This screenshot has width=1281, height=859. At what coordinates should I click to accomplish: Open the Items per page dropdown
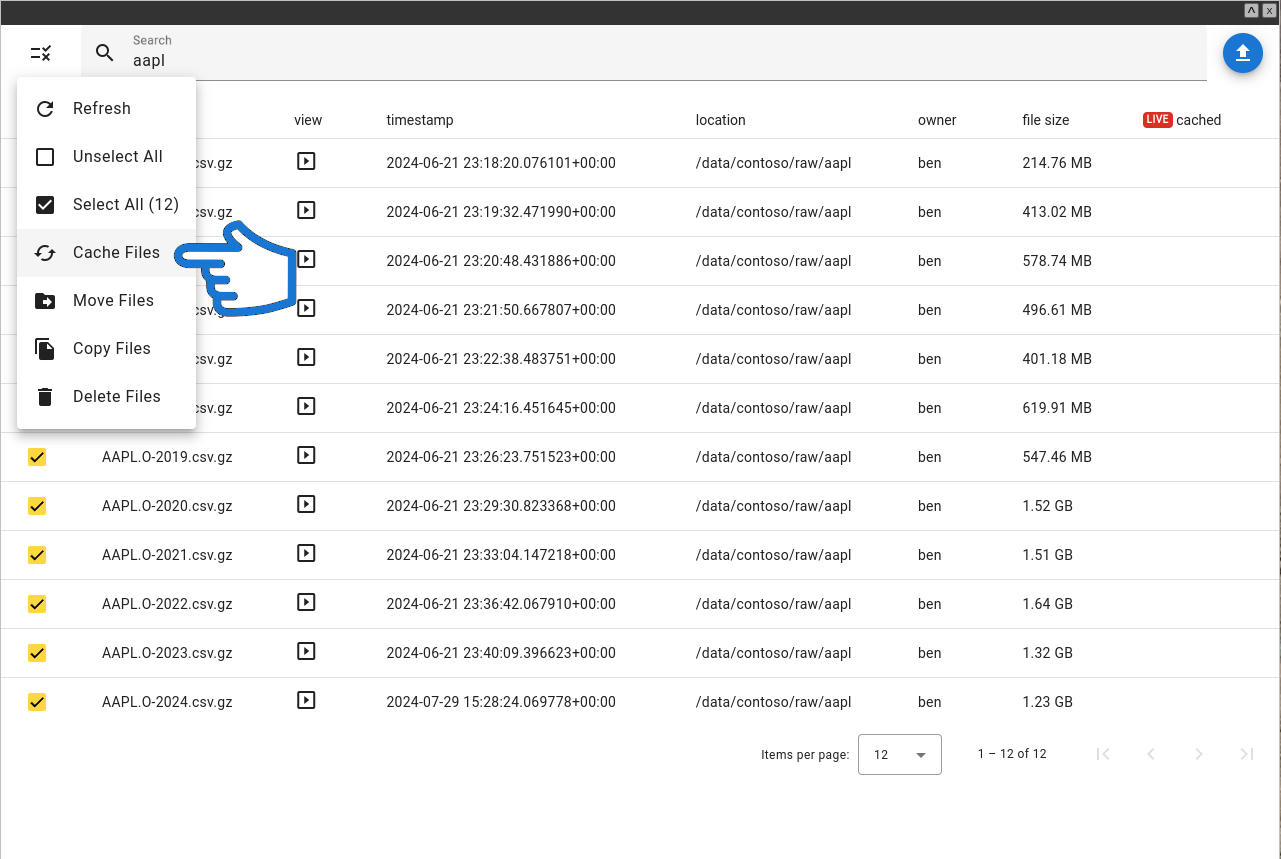click(x=899, y=755)
